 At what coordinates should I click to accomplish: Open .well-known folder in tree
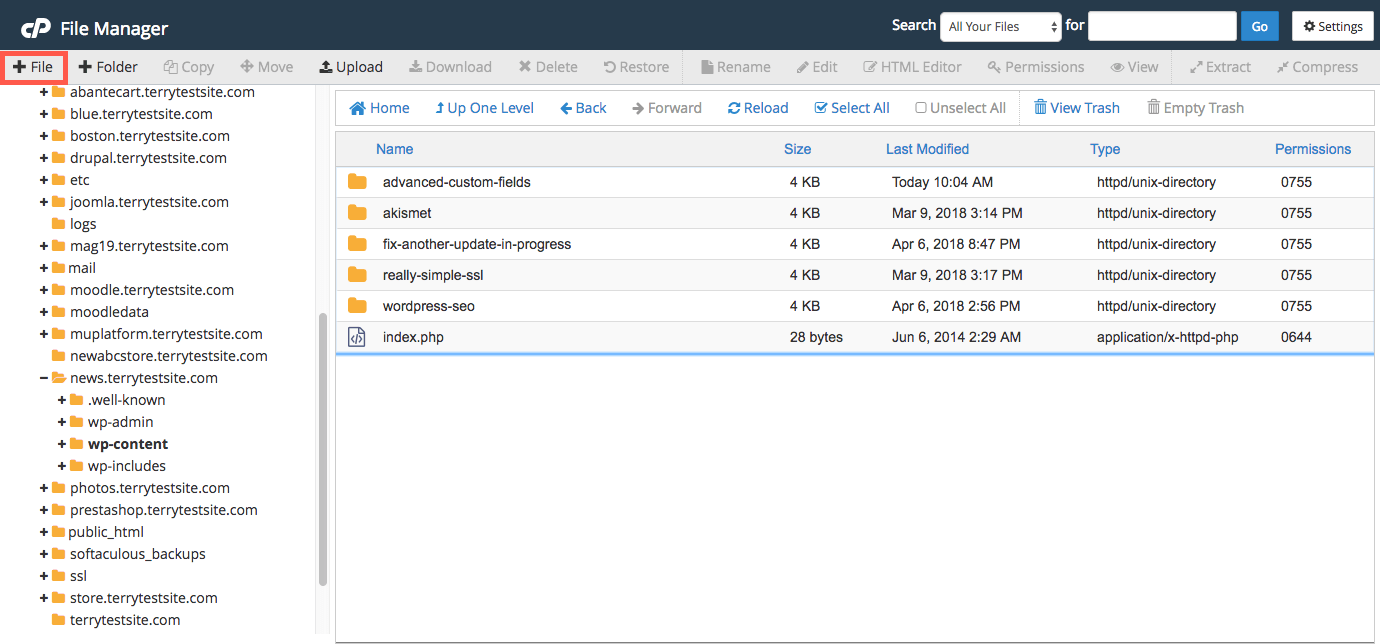(127, 400)
